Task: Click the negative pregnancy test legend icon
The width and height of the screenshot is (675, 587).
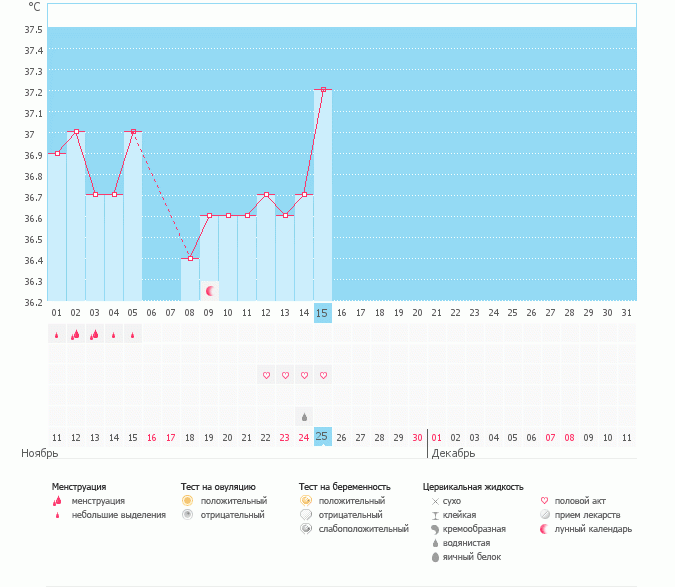Action: click(x=306, y=515)
